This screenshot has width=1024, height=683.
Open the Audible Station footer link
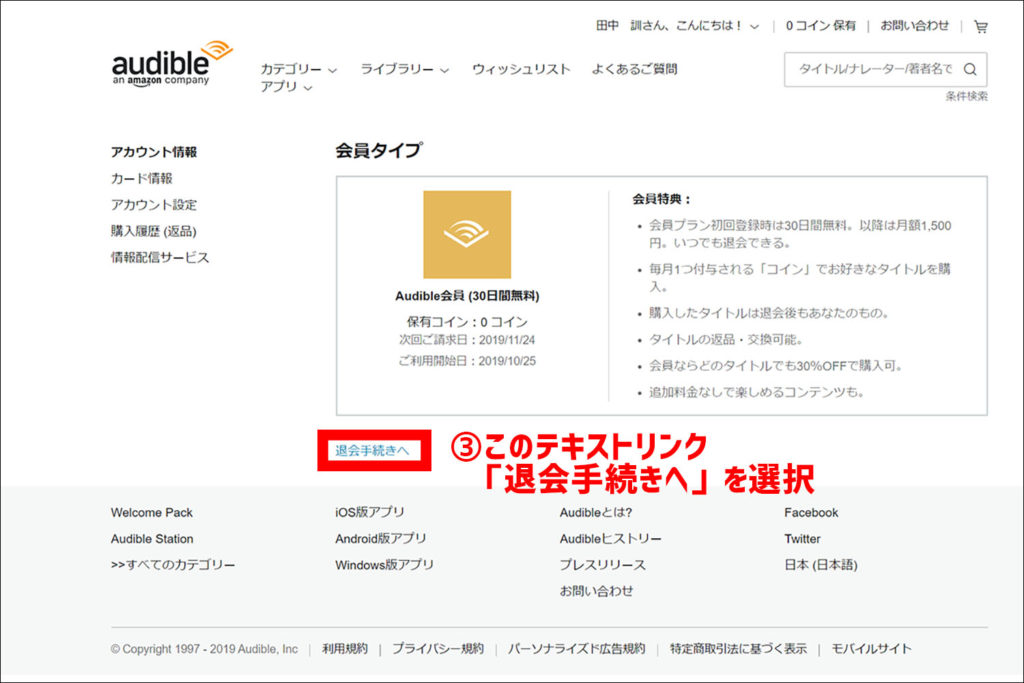(152, 539)
